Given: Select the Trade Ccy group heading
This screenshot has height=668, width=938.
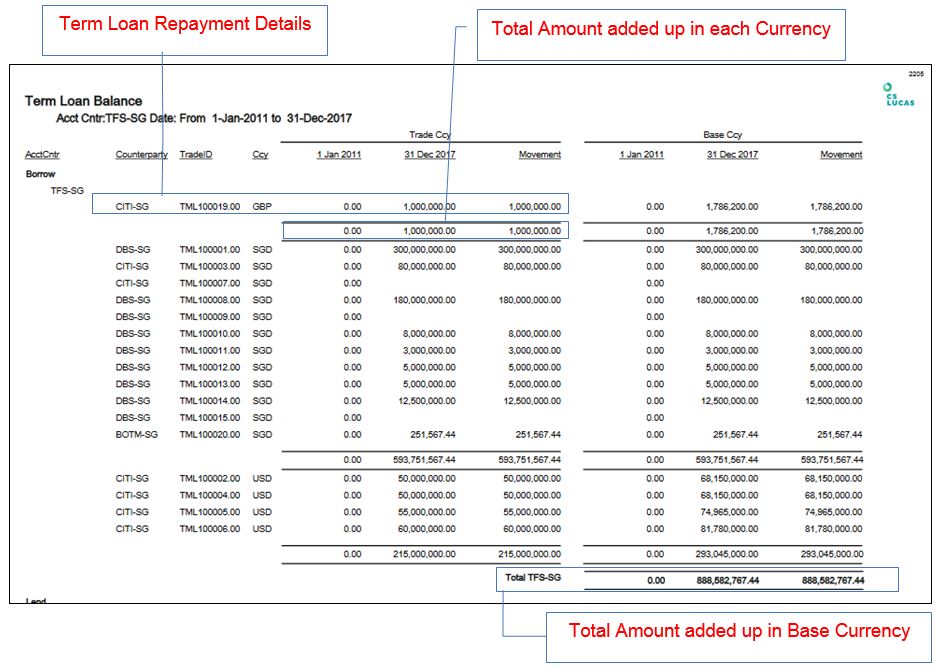Looking at the screenshot, I should (x=429, y=135).
